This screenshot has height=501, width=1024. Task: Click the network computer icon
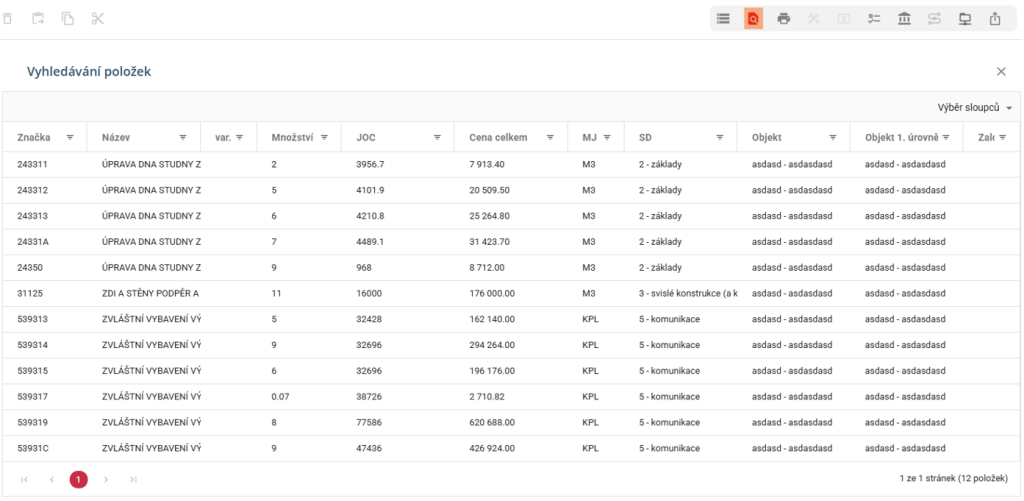coord(965,19)
